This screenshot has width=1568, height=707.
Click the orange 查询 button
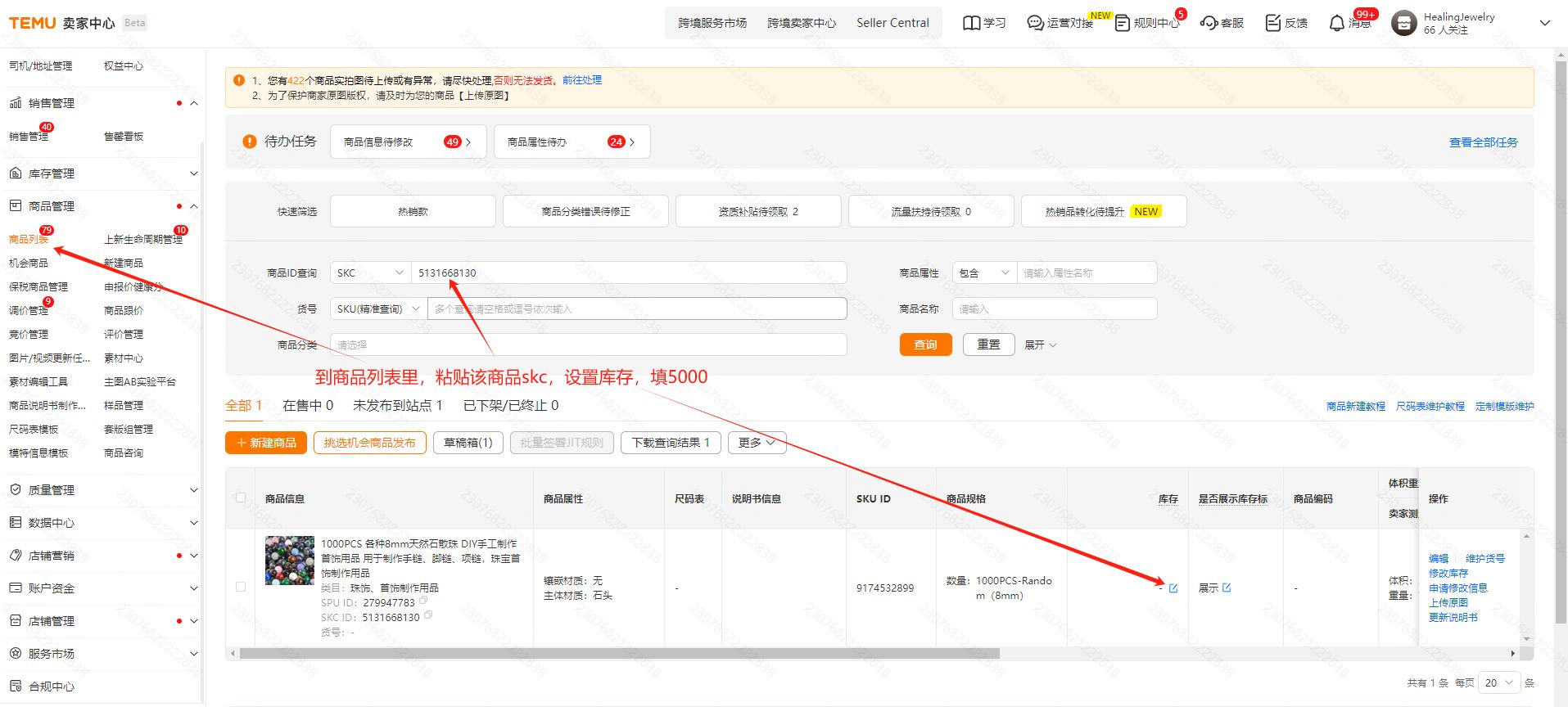(925, 344)
